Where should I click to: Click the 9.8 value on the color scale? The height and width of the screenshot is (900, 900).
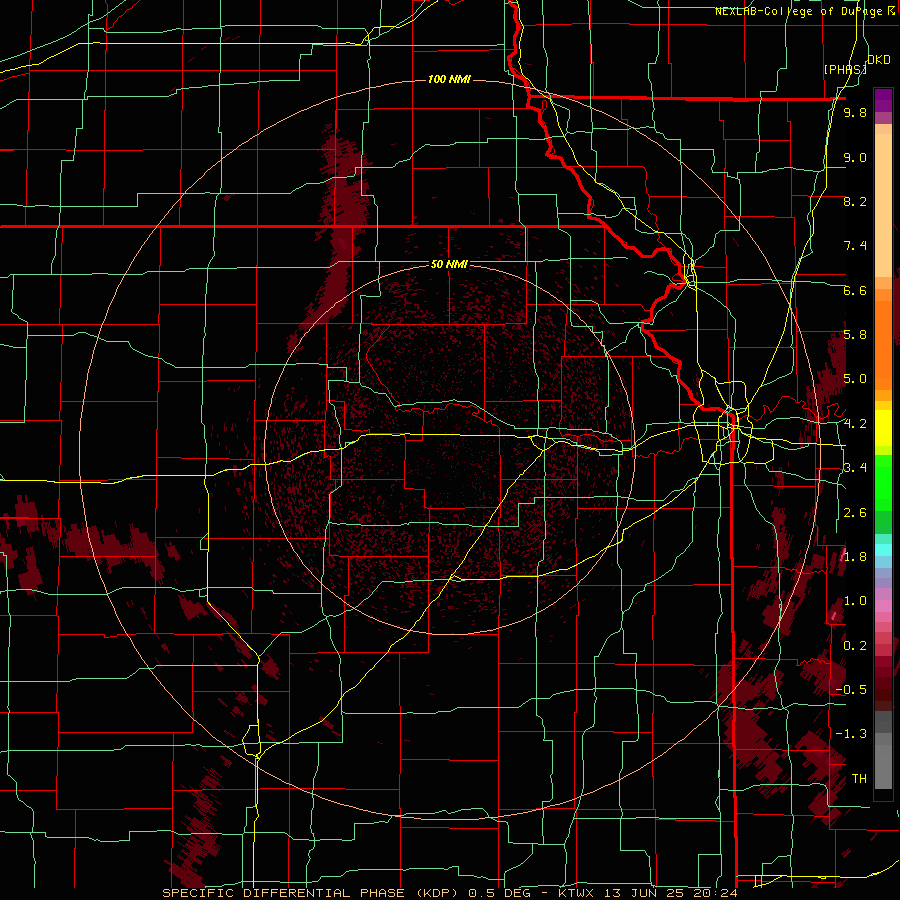(855, 112)
